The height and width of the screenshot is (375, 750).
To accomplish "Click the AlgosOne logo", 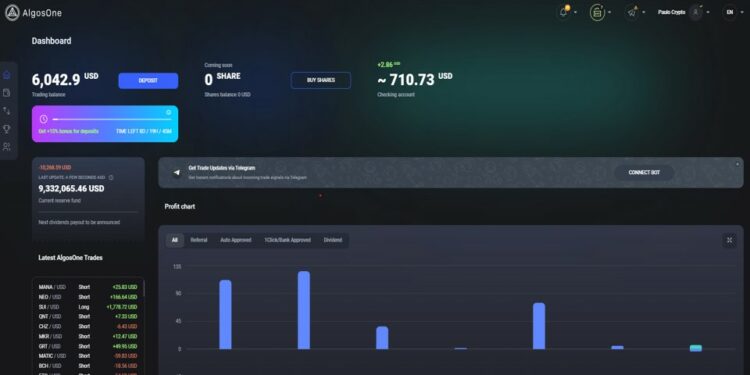I will coord(33,12).
